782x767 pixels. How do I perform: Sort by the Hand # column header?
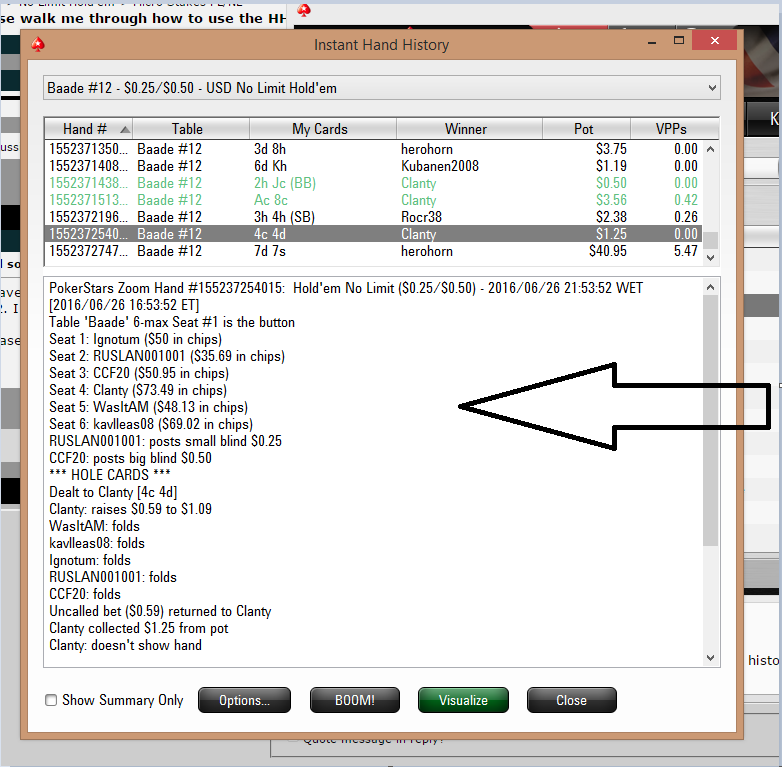88,129
